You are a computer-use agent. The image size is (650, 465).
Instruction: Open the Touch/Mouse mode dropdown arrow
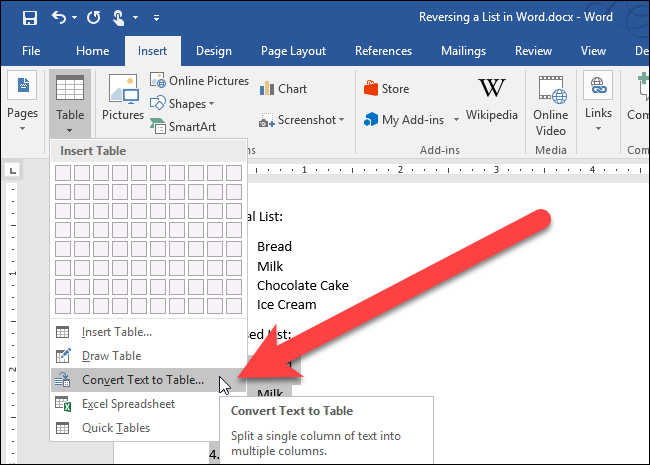point(136,17)
